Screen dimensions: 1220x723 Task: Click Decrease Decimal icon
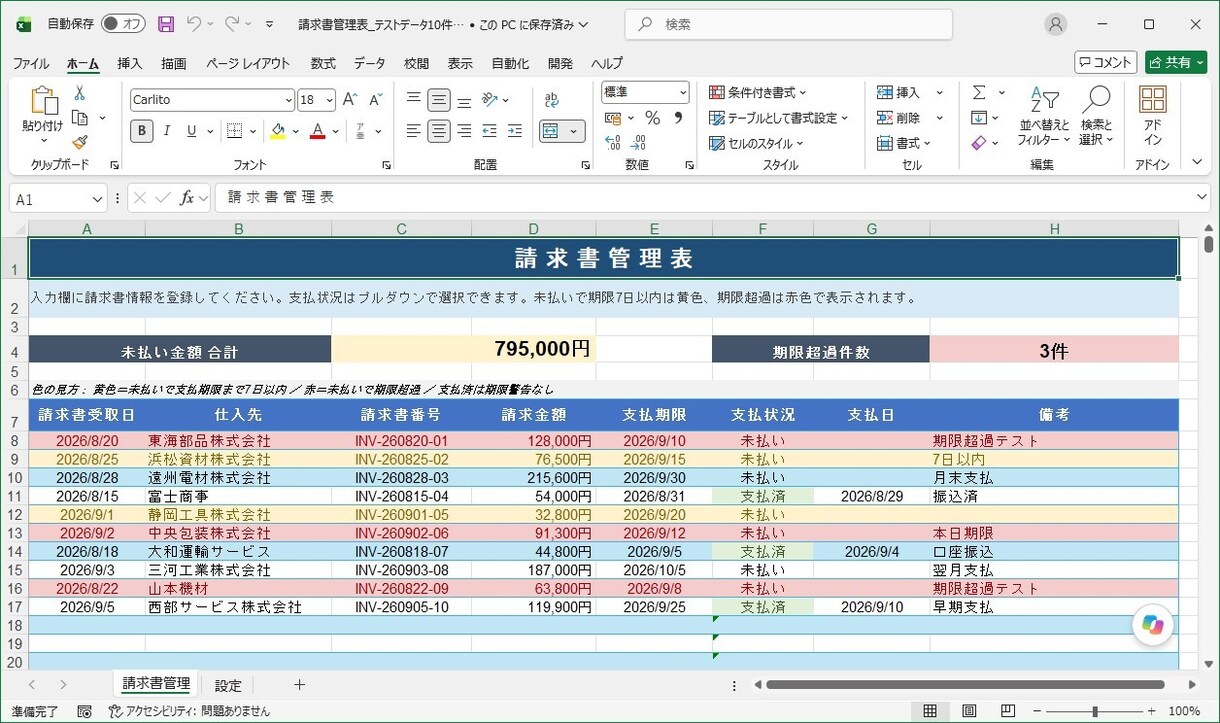tap(639, 143)
